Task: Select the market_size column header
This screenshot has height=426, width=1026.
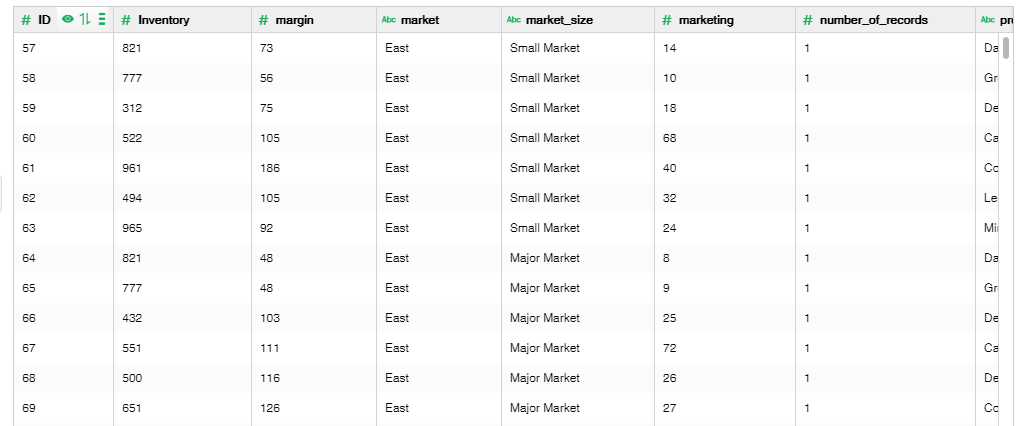Action: (x=578, y=20)
